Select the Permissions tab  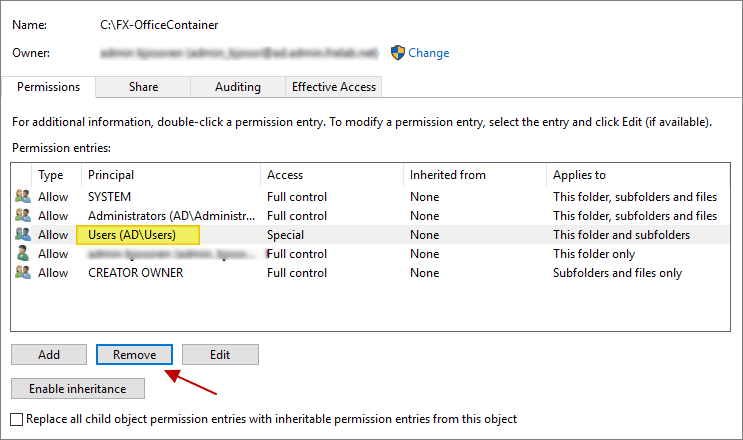click(x=48, y=87)
